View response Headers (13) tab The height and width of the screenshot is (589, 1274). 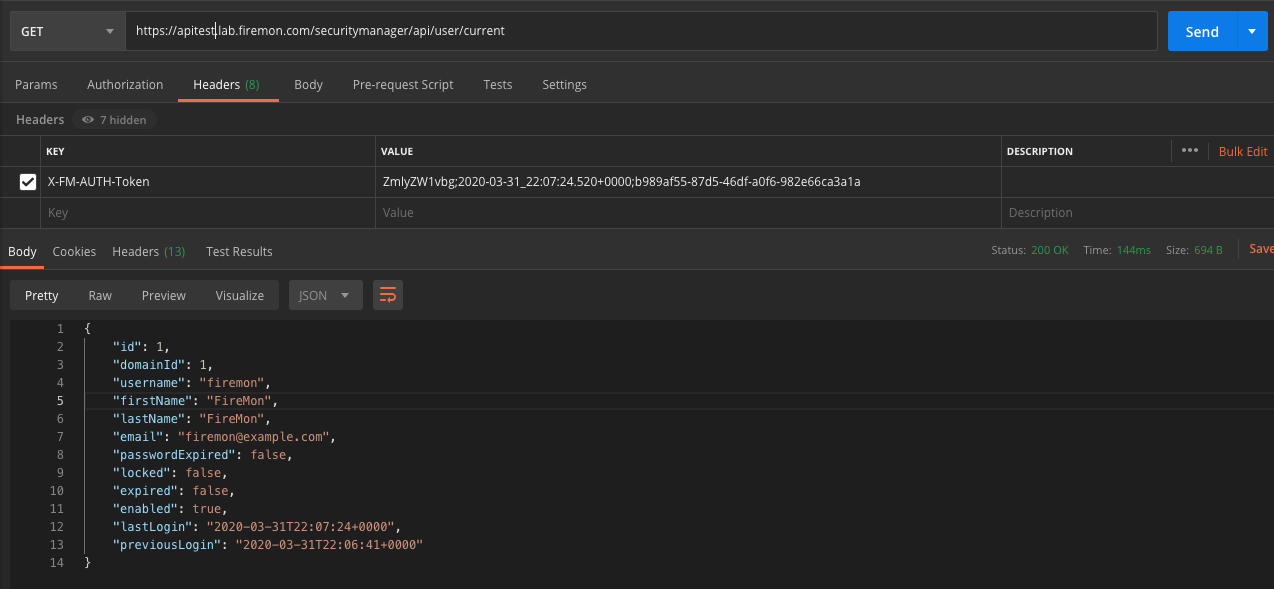148,252
